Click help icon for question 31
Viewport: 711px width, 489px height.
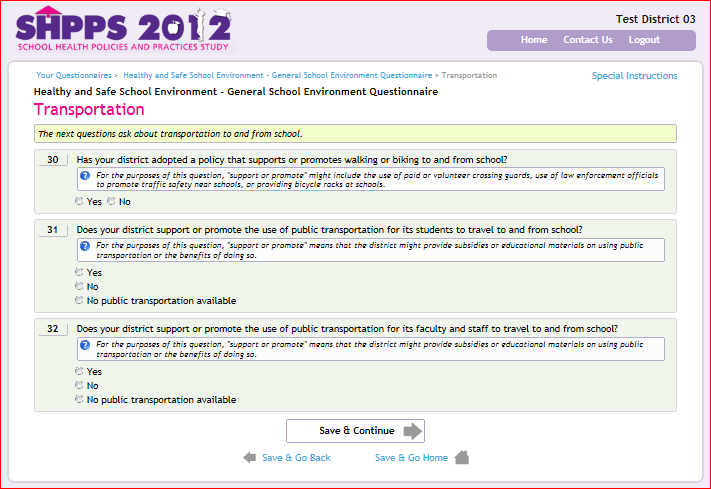click(85, 245)
